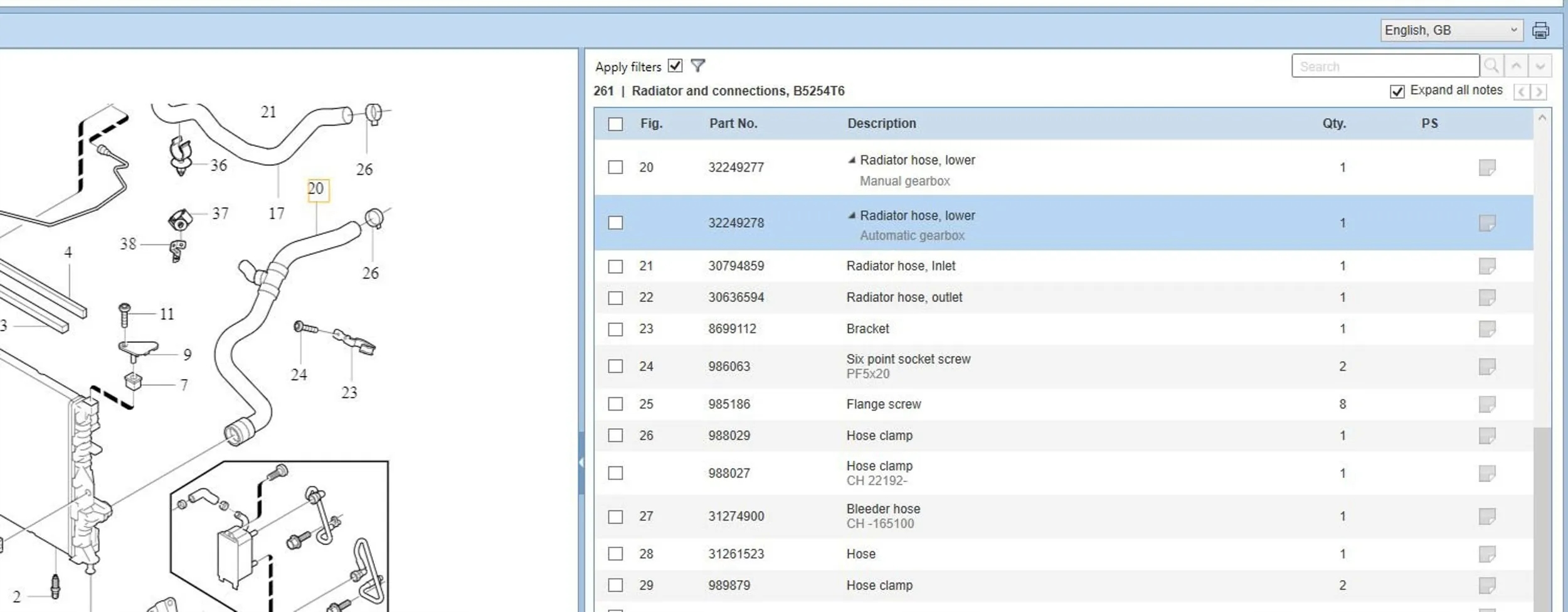Collapse the Automatic gearbox note triangle
This screenshot has height=612, width=1568.
tap(852, 215)
